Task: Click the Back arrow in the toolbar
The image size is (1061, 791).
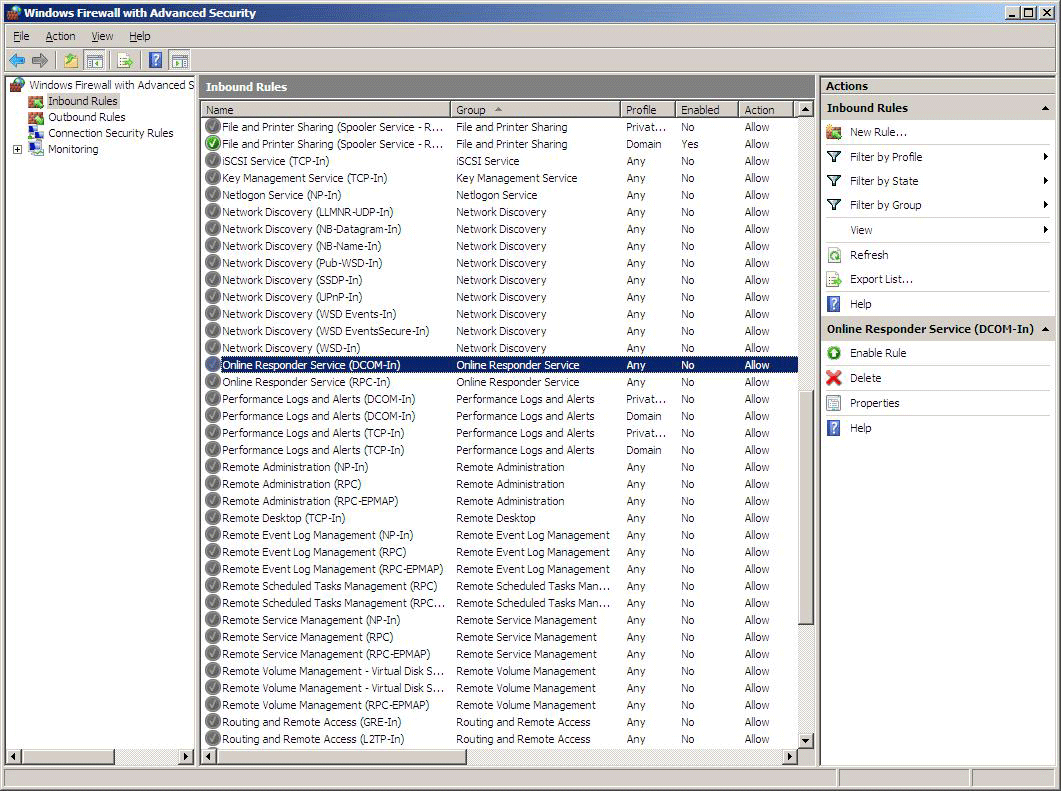Action: pos(17,61)
